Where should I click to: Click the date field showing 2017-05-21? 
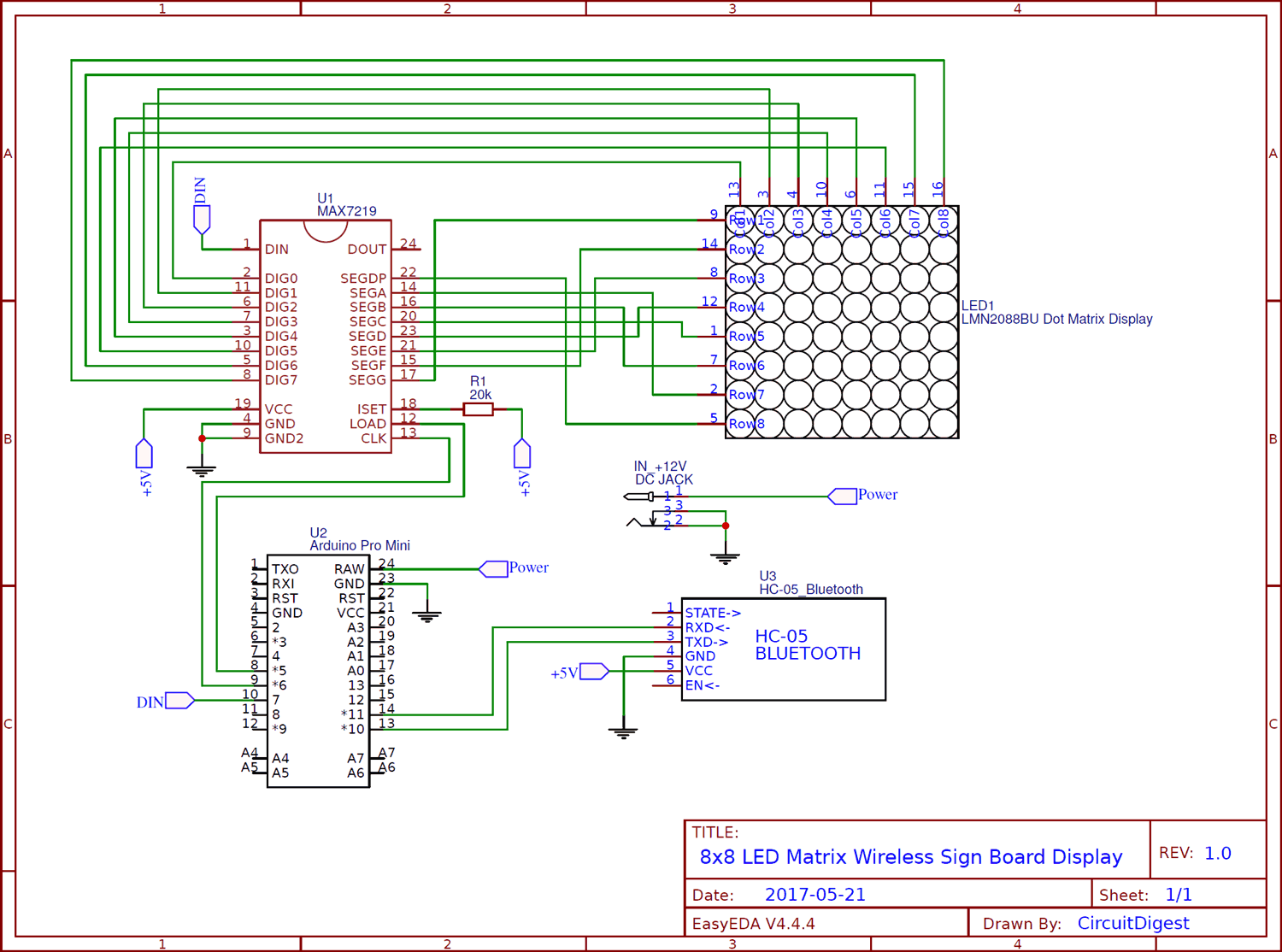(816, 894)
